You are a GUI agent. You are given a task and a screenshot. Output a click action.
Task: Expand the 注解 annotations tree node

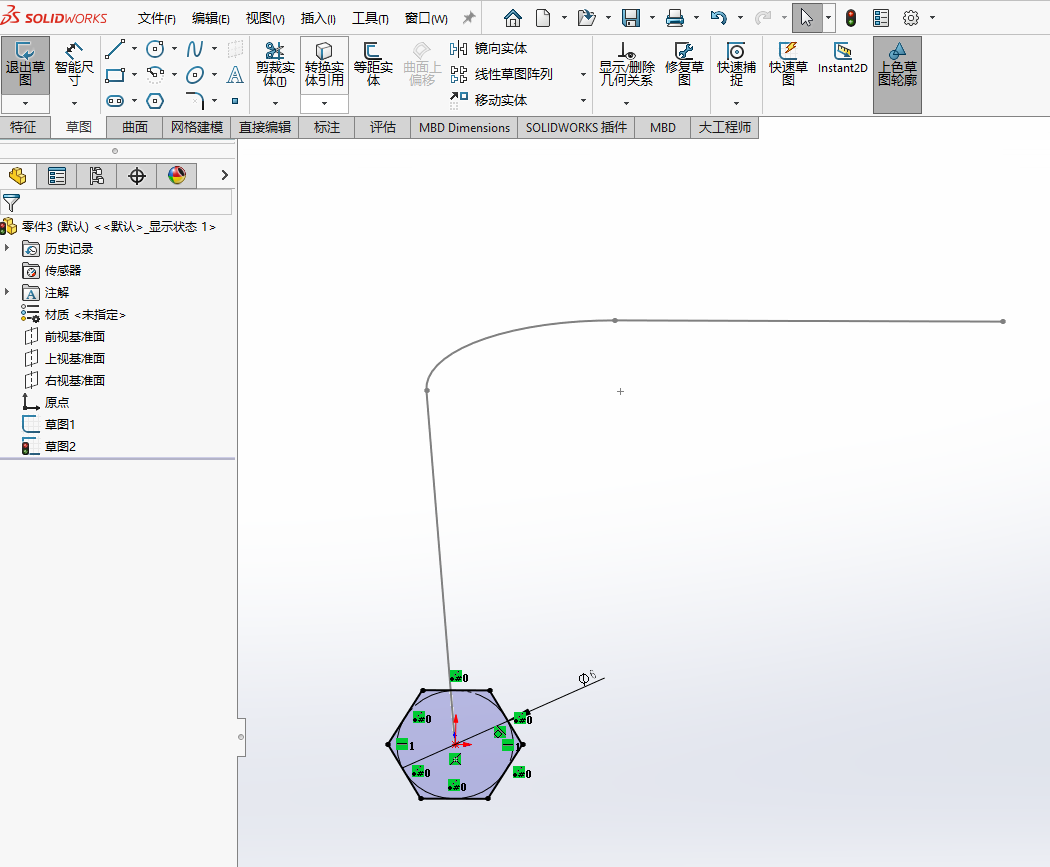tap(8, 292)
